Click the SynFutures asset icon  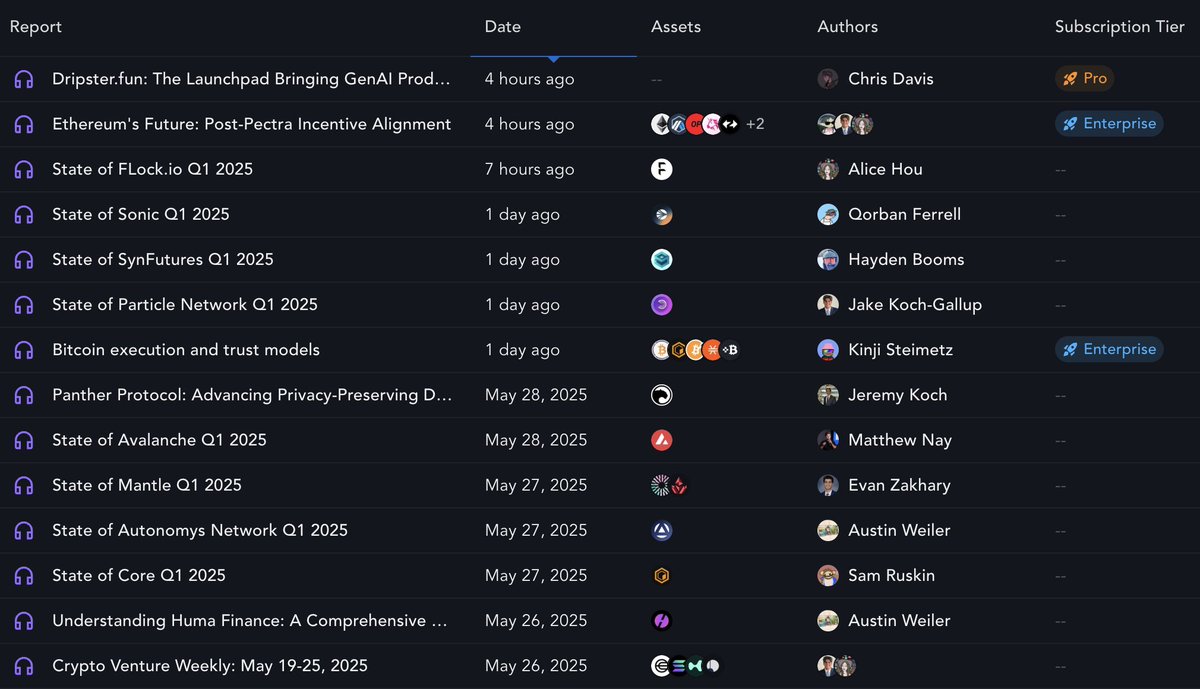662,259
